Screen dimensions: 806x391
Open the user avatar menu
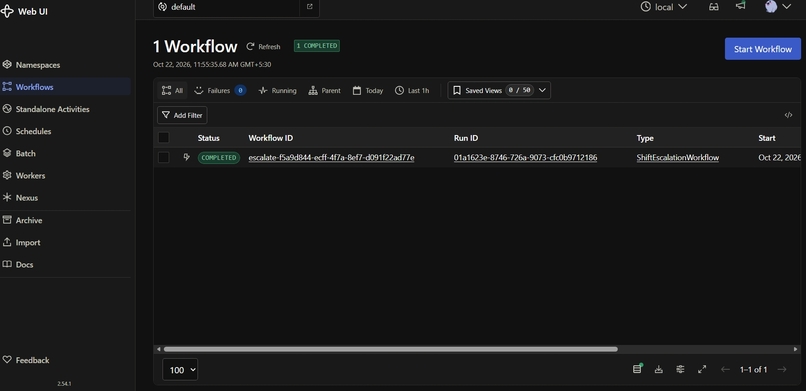click(777, 7)
